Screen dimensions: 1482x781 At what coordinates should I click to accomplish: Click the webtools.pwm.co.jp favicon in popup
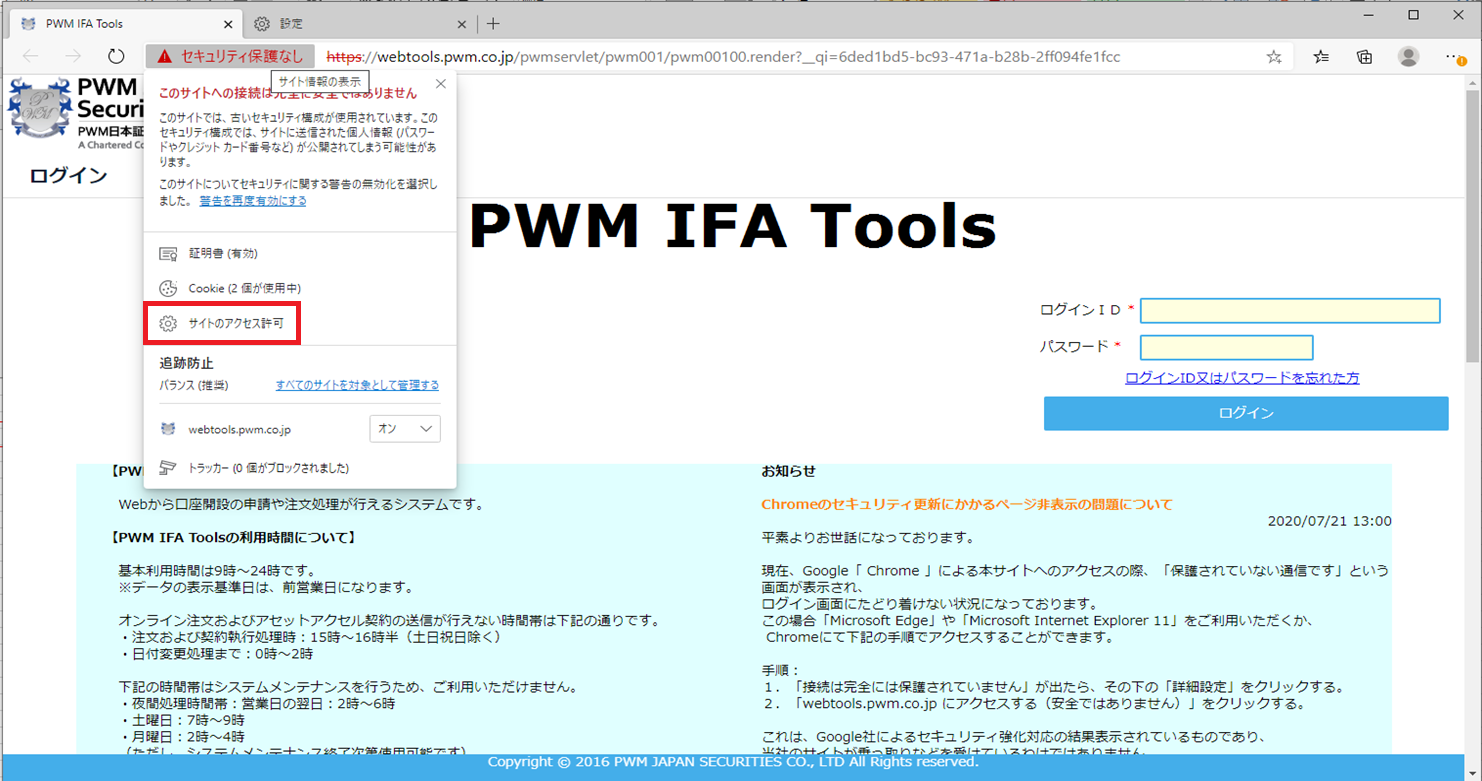168,429
